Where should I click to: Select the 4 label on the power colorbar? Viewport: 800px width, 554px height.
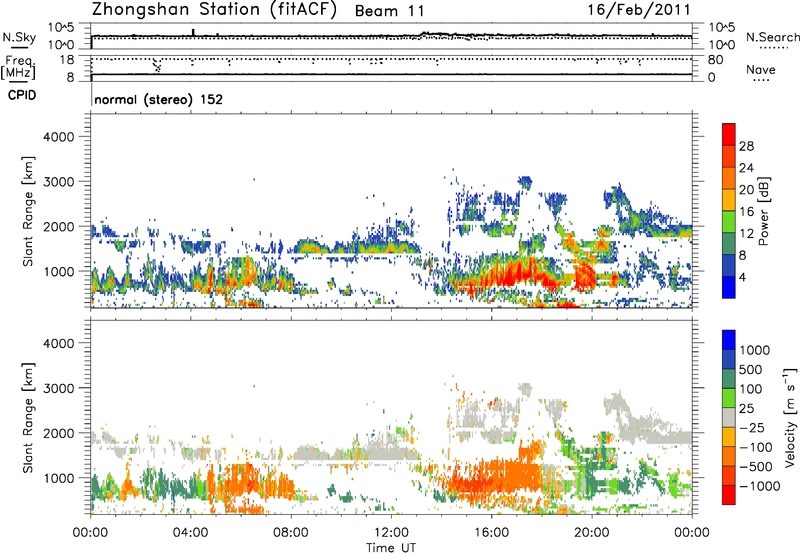[x=743, y=277]
